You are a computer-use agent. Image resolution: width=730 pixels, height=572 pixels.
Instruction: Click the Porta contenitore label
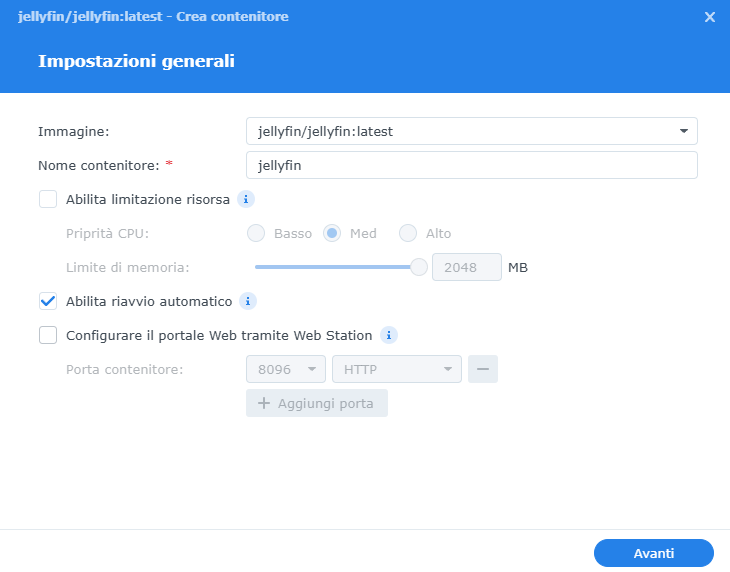tap(125, 370)
